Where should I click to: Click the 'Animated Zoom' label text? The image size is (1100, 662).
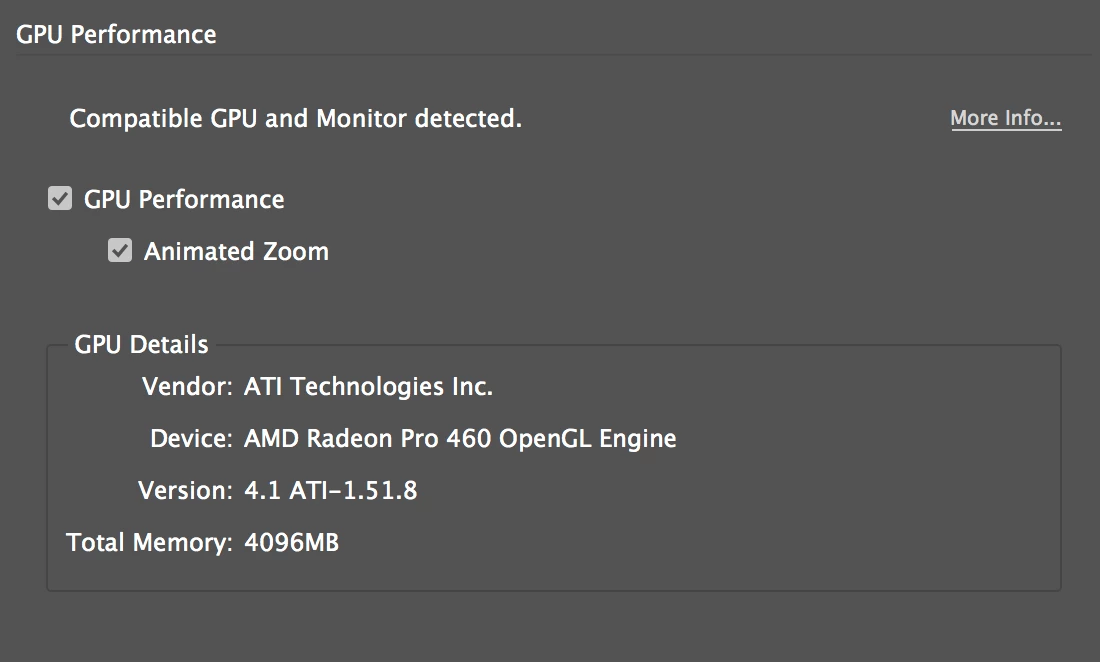tap(236, 251)
